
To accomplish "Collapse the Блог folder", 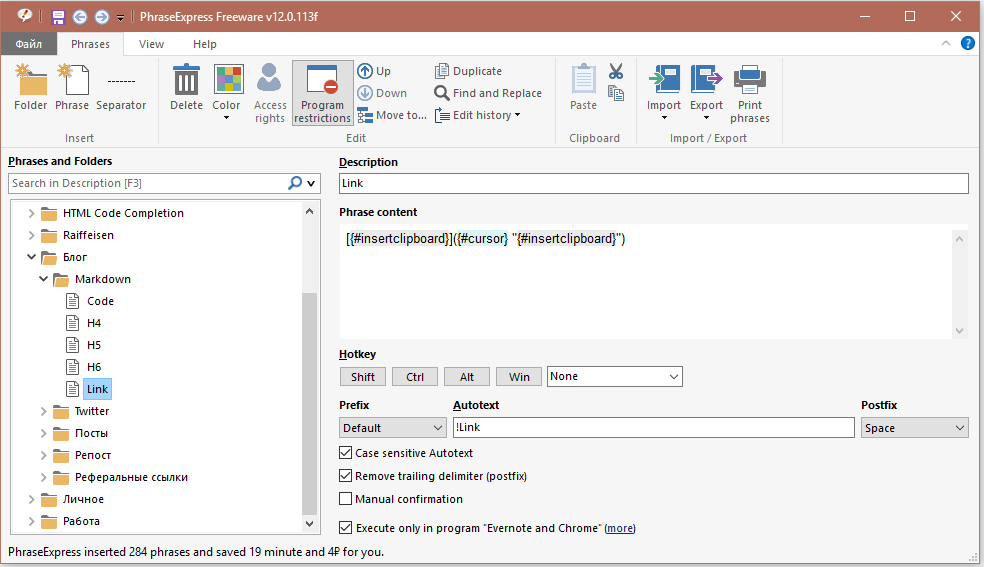I will [31, 257].
